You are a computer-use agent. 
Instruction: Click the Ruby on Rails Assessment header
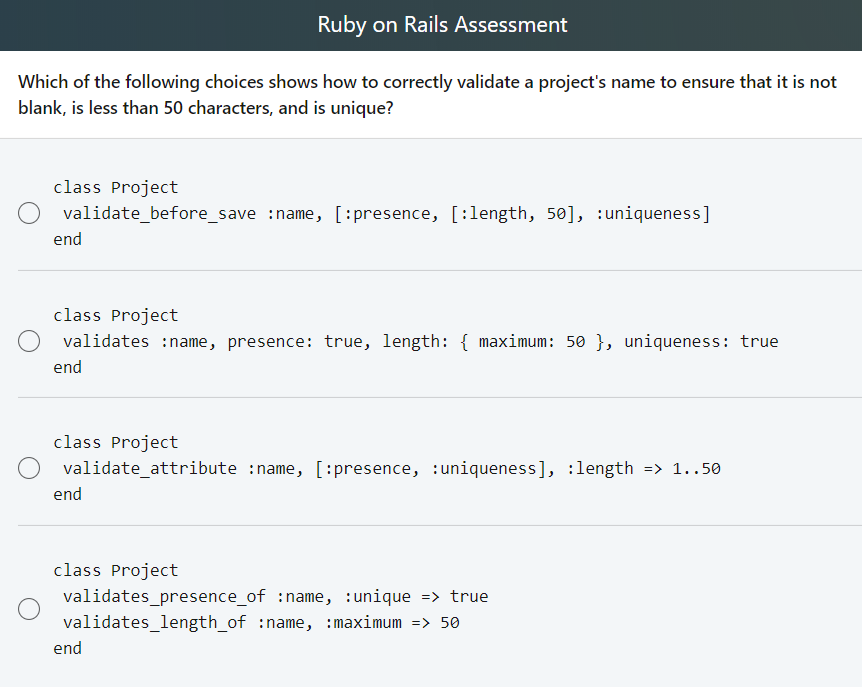click(x=441, y=24)
